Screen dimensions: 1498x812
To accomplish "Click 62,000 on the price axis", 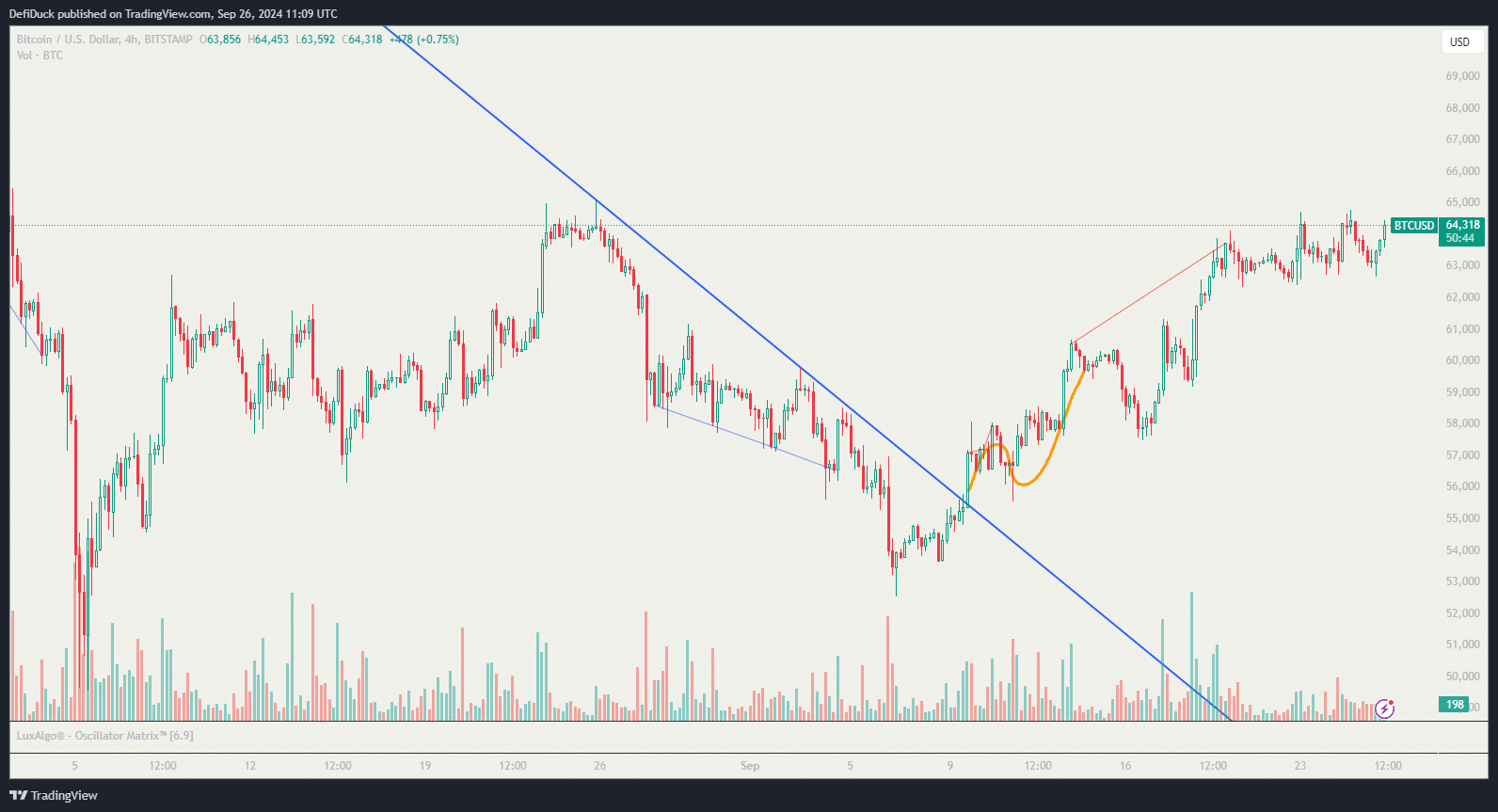I will click(1462, 297).
